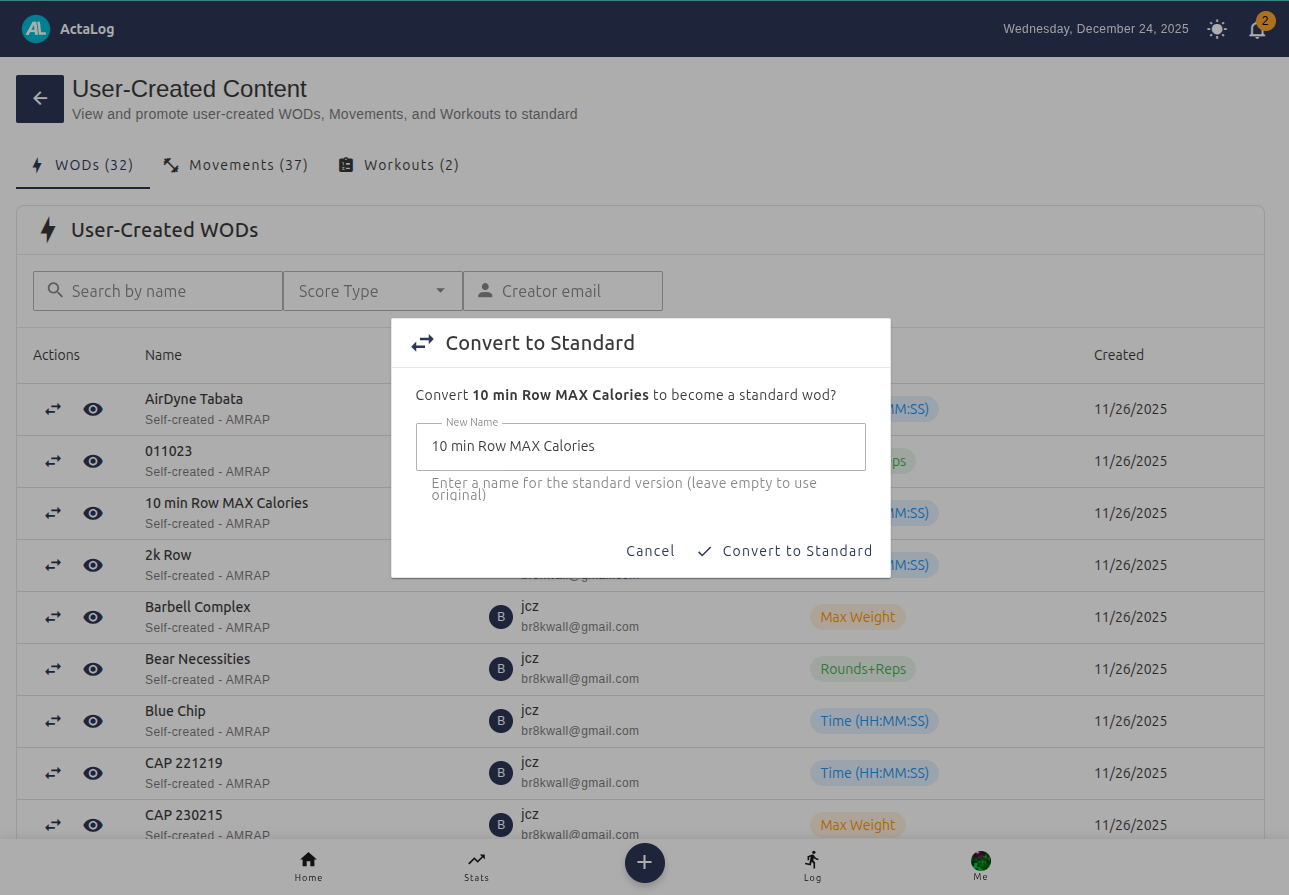Screen dimensions: 1289x895
Task: View details of Barbell Complex via eye icon
Action: (x=93, y=617)
